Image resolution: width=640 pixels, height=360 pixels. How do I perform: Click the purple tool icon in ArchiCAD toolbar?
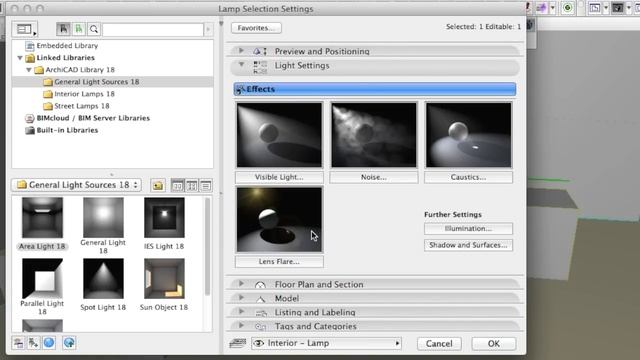(542, 8)
